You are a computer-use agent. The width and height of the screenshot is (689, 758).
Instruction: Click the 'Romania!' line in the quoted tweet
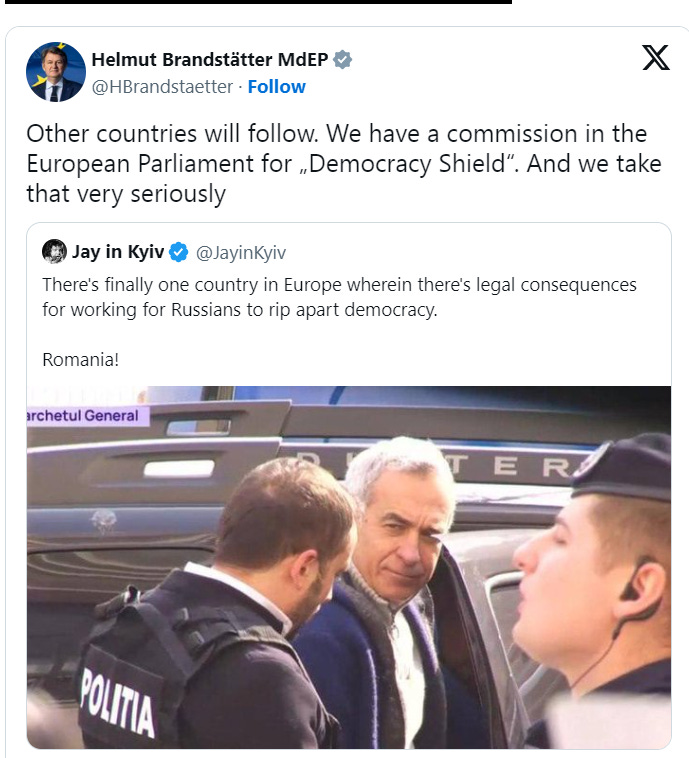point(81,360)
